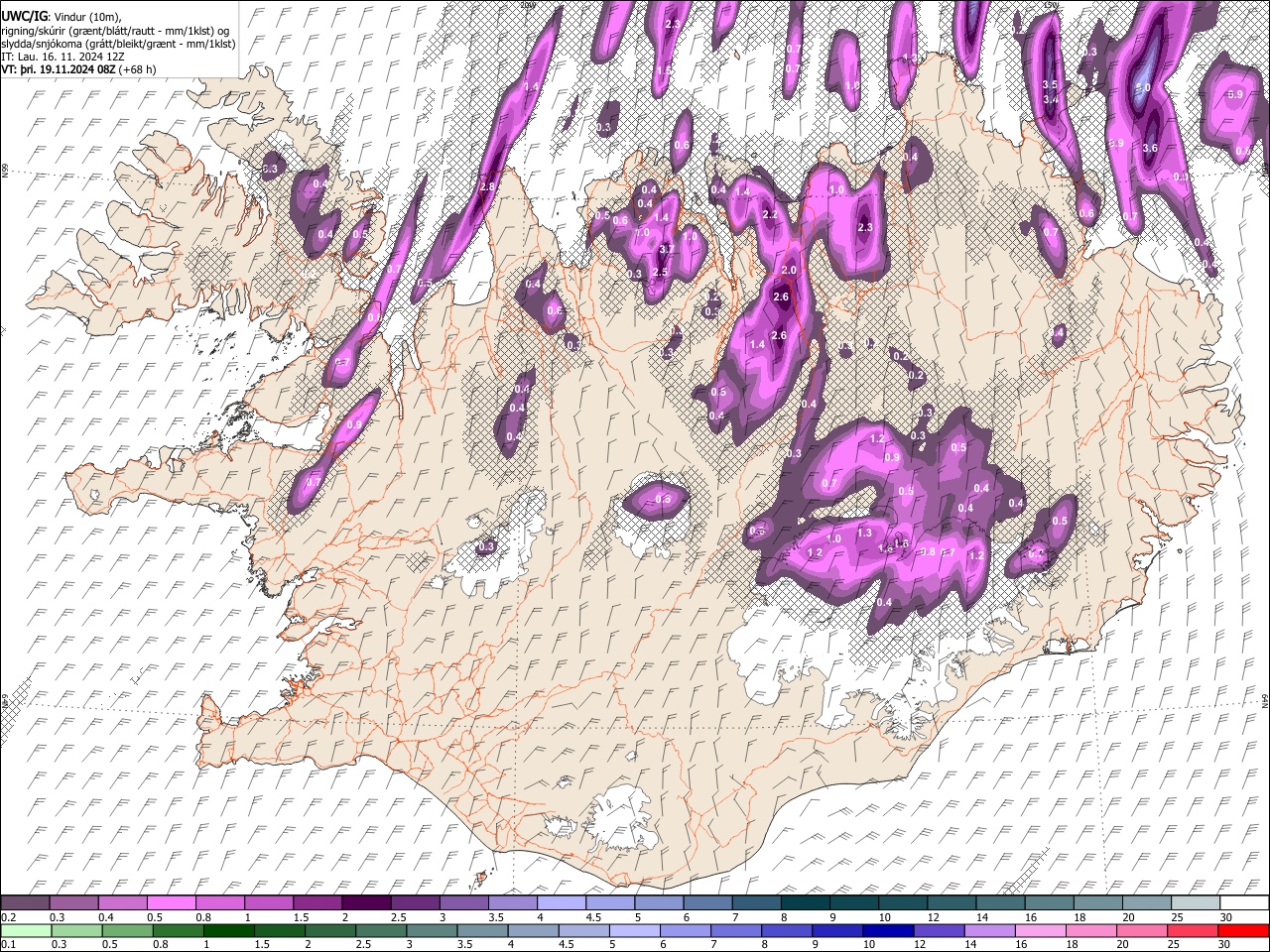
Task: Click the bottom-row legend swatch between 10 and 12
Action: 890,930
